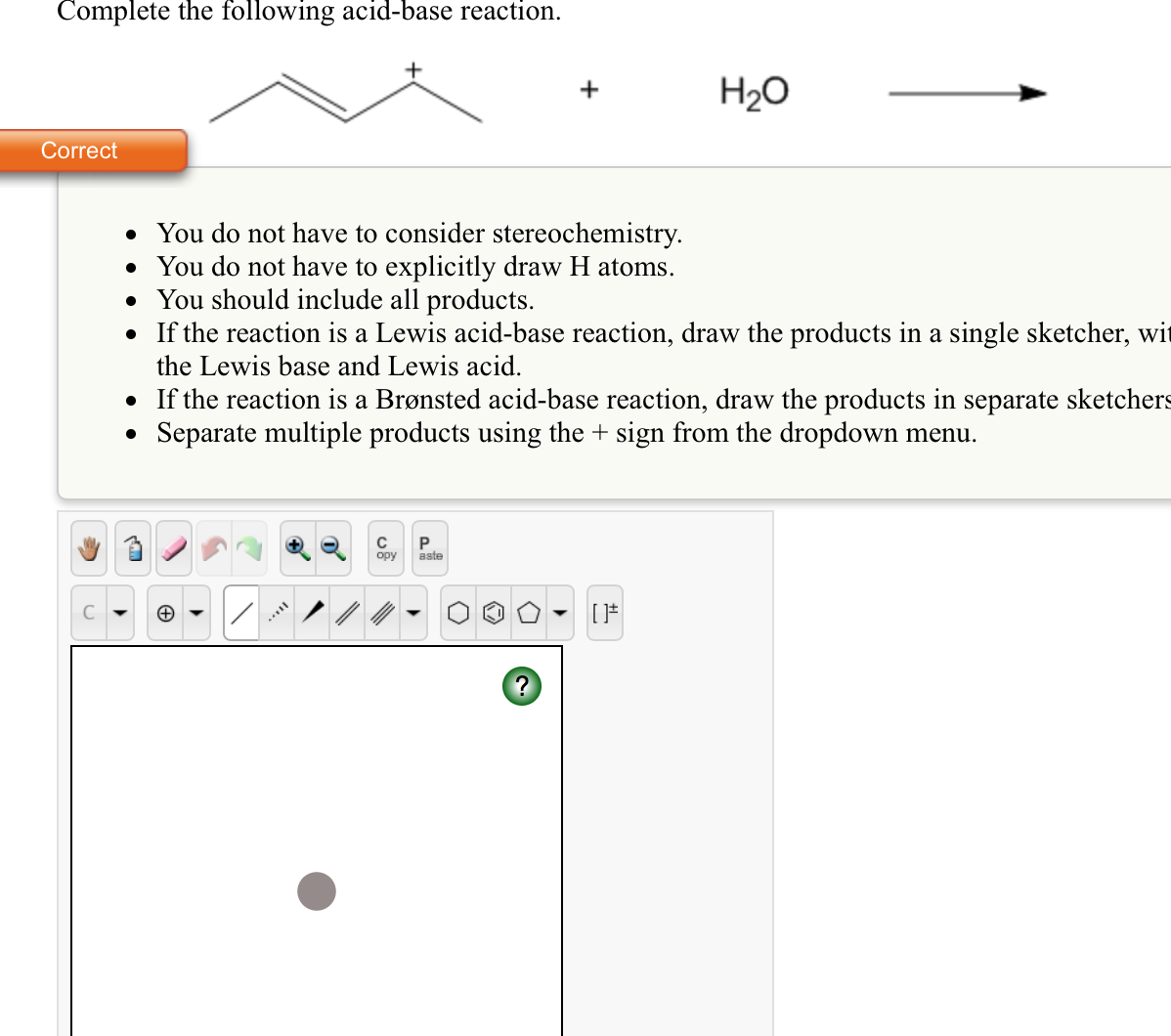Viewport: 1171px width, 1036px height.
Task: Click the bracket charge tool
Action: [605, 613]
